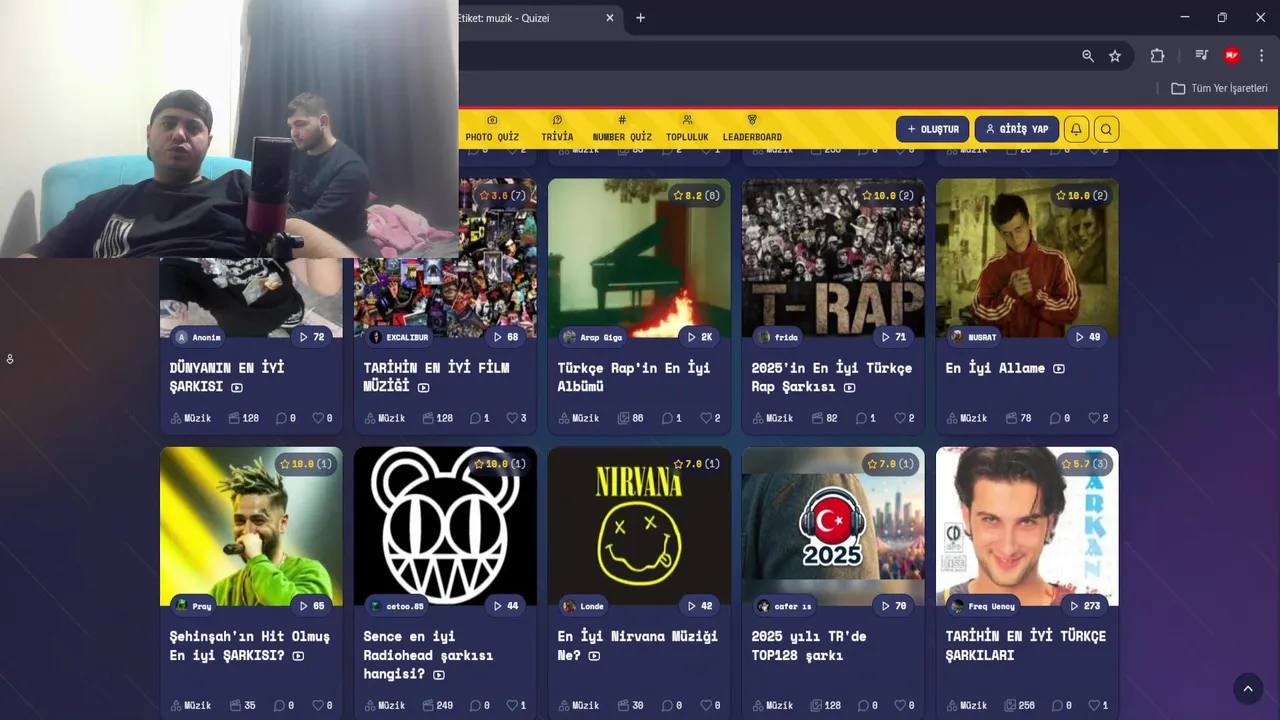
Task: Open Şehinşah'ın Hit Olmuş En iyi ŞARKISI title
Action: tap(249, 645)
